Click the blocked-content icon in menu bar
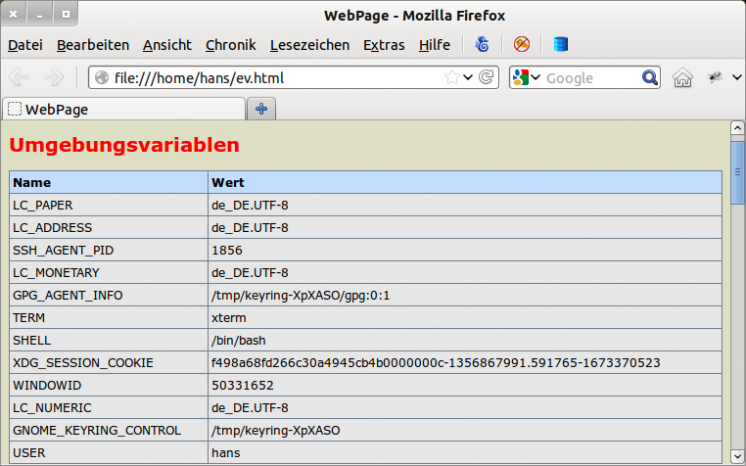The image size is (746, 466). [x=521, y=45]
